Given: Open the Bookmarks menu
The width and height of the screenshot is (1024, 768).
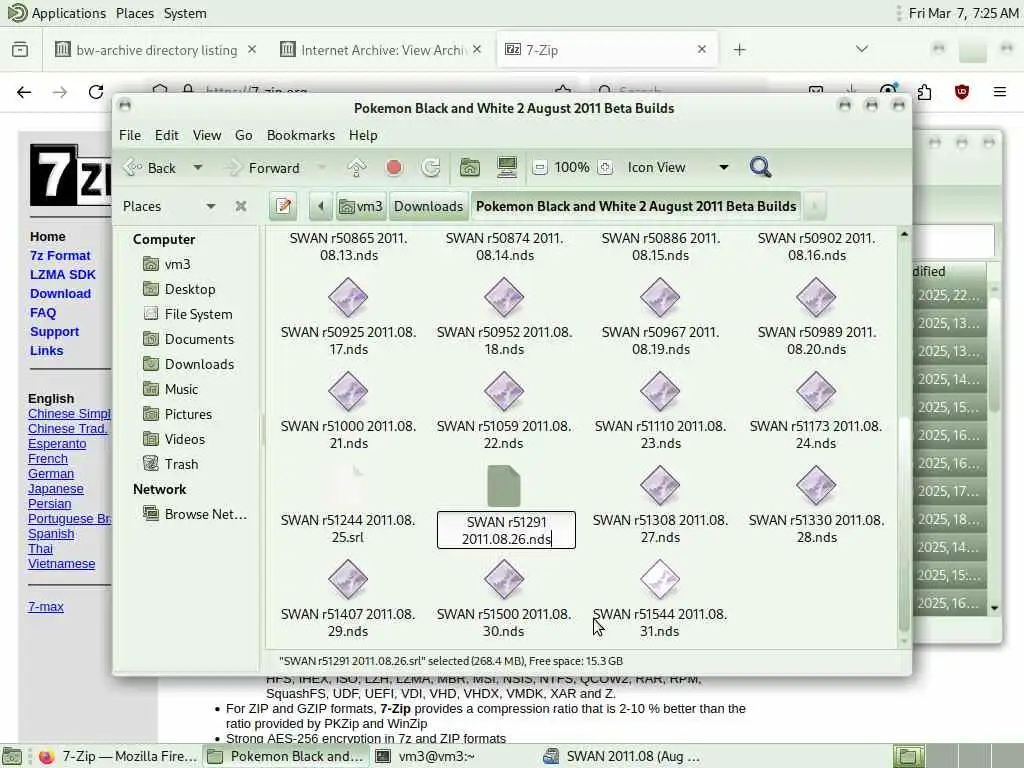Looking at the screenshot, I should pyautogui.click(x=300, y=135).
